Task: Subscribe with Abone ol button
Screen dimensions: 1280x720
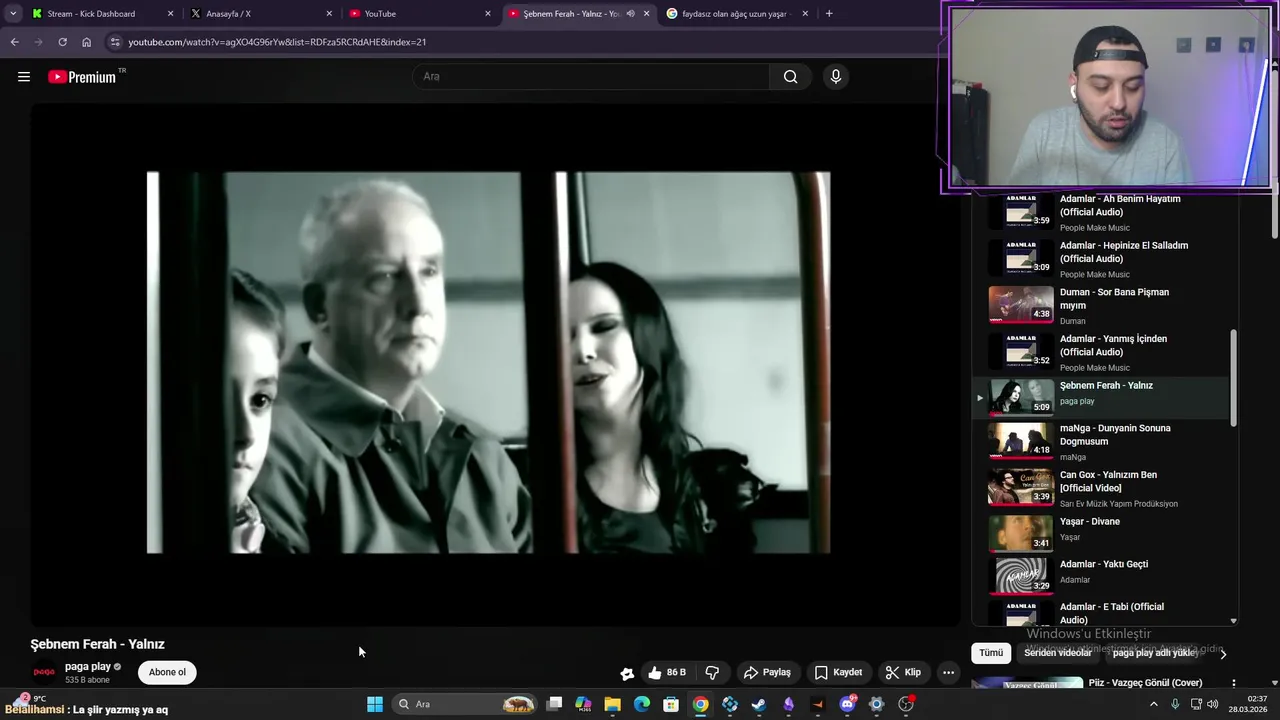Action: [167, 672]
